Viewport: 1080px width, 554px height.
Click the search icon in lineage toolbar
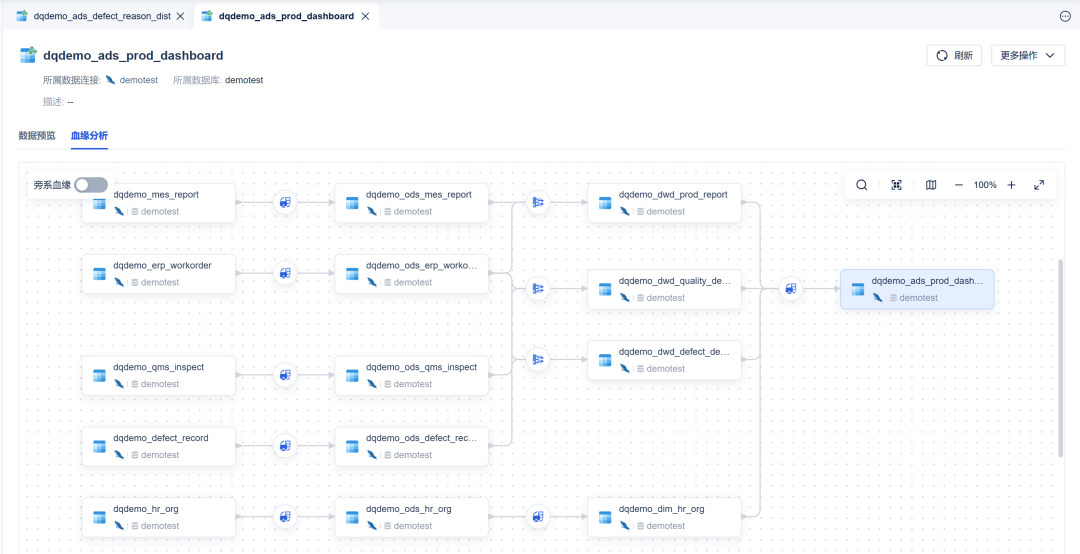pyautogui.click(x=862, y=185)
